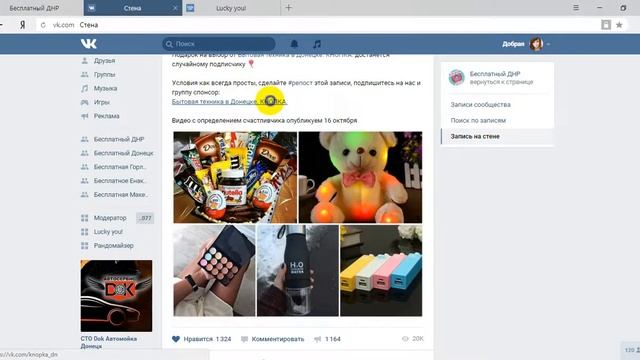Open the chocolate basket photo
This screenshot has width=640, height=360.
[235, 177]
